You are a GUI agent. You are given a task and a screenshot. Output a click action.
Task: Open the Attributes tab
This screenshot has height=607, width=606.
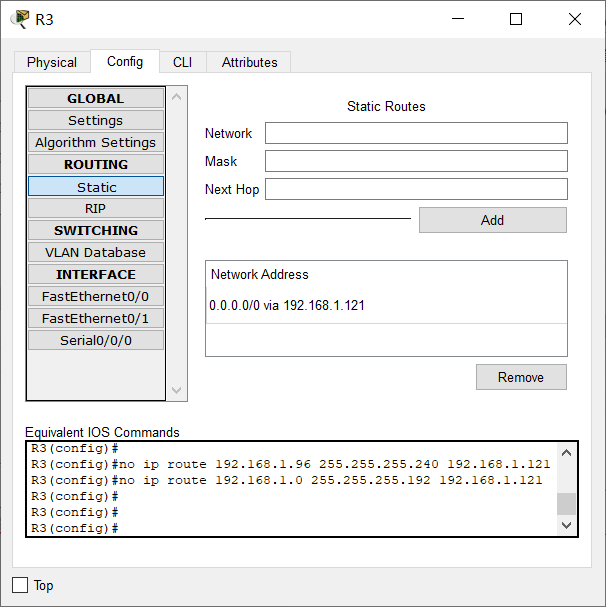249,62
